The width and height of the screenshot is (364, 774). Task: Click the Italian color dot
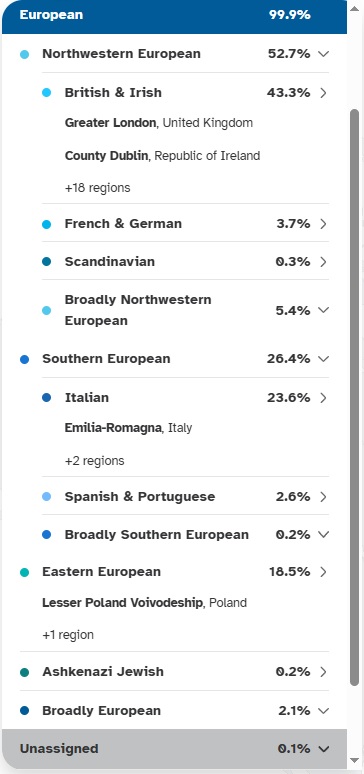pyautogui.click(x=46, y=398)
